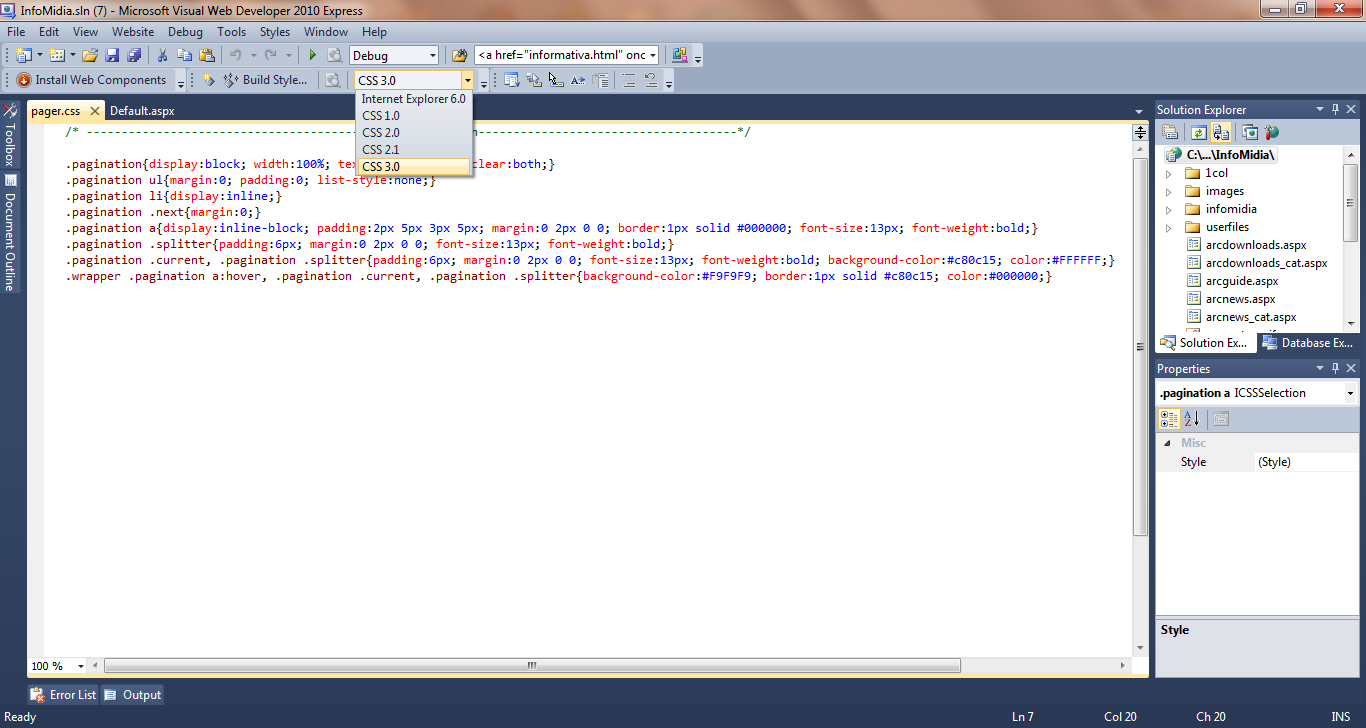Toggle Nest Related Files in Solution Explorer
Image resolution: width=1366 pixels, height=728 pixels.
(1220, 132)
